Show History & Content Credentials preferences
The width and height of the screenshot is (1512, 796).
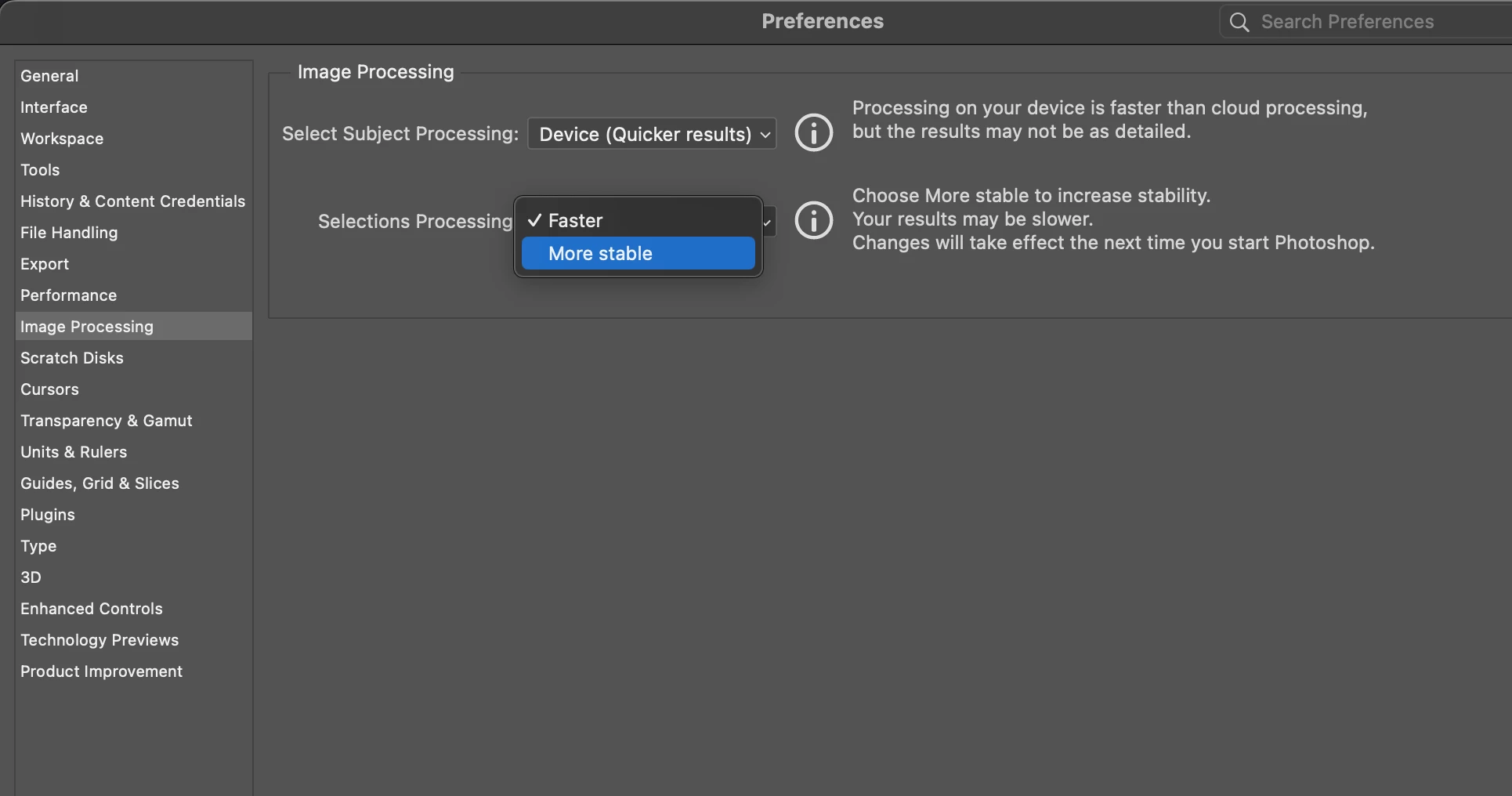(x=132, y=201)
